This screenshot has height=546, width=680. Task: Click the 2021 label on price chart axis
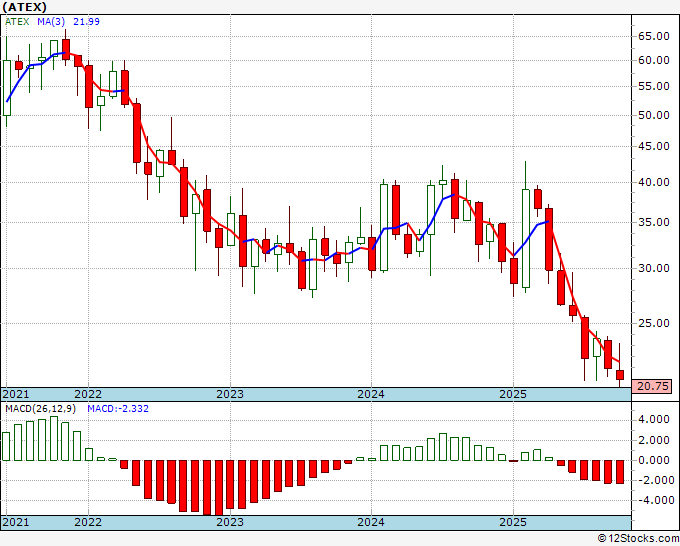(16, 394)
